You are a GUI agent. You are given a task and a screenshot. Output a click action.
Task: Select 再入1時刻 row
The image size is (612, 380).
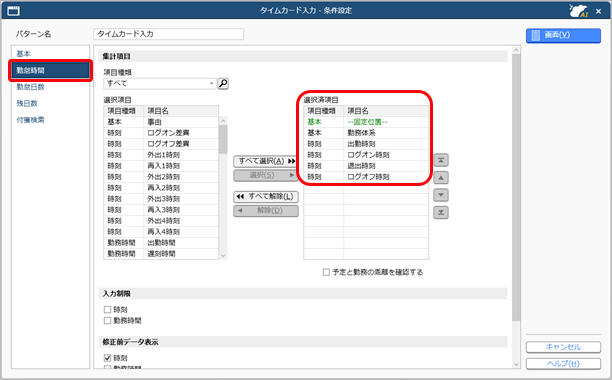pos(161,166)
